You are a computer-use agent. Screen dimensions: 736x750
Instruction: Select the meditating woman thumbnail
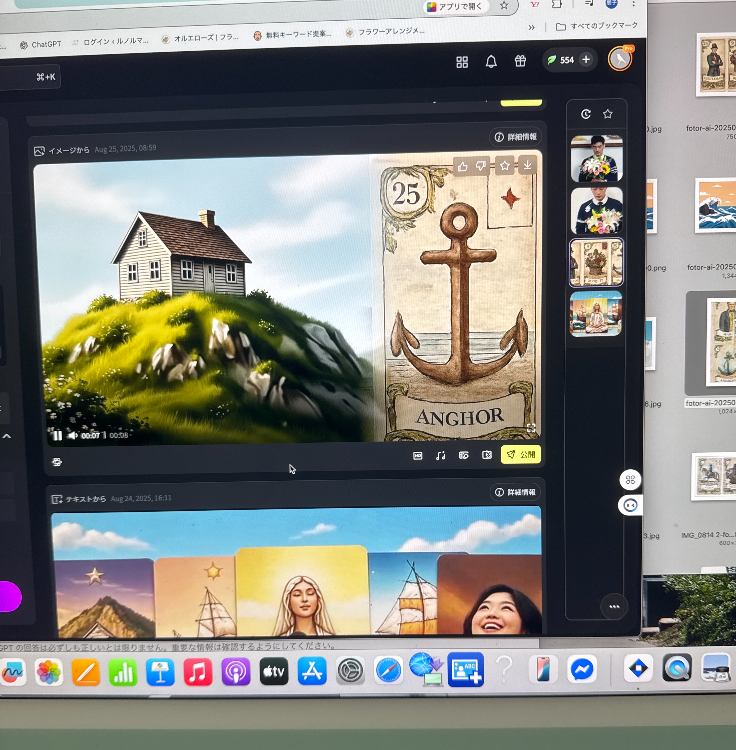pyautogui.click(x=596, y=314)
